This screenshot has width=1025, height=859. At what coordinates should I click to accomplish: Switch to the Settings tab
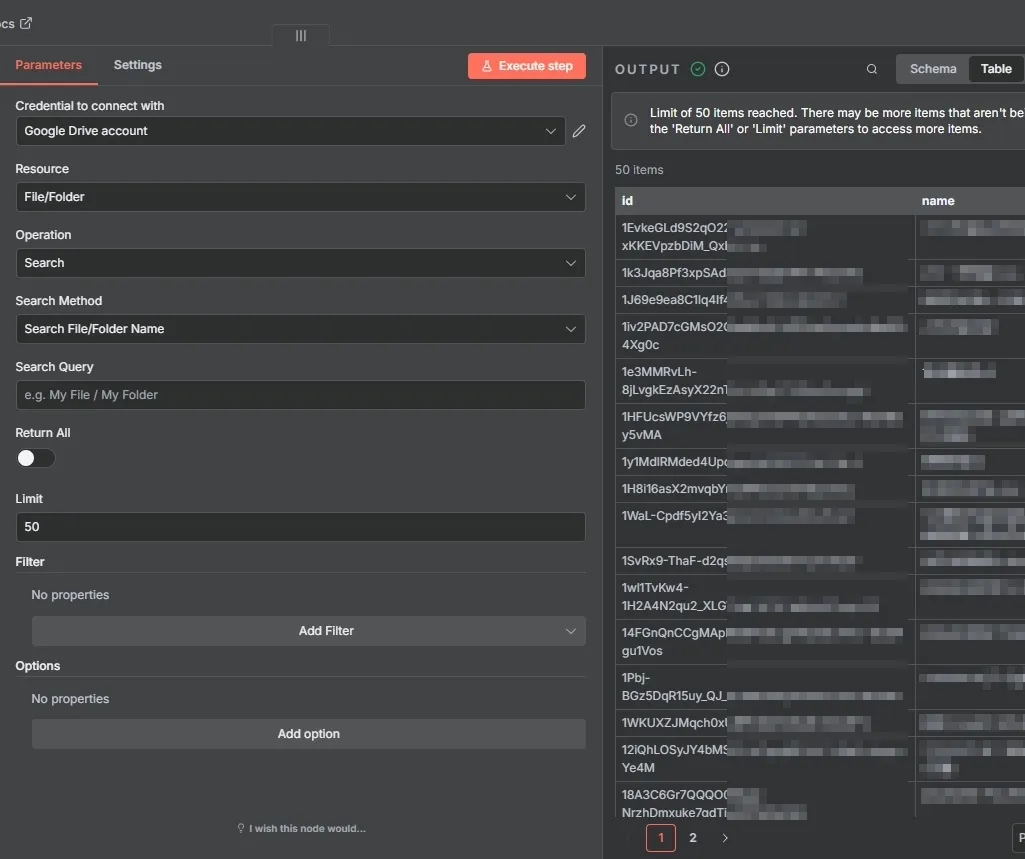(x=137, y=65)
